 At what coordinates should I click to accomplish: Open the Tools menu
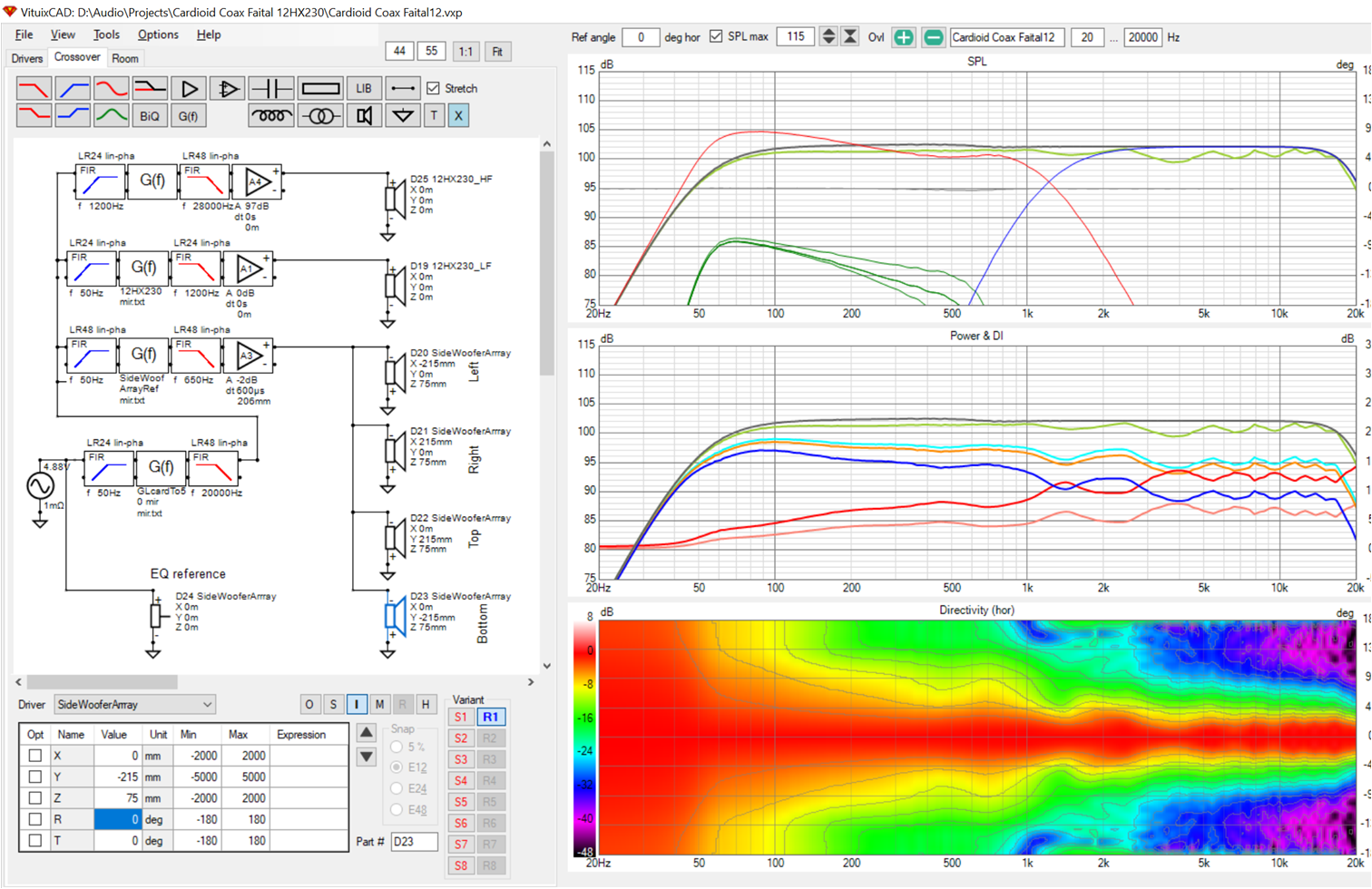click(106, 34)
